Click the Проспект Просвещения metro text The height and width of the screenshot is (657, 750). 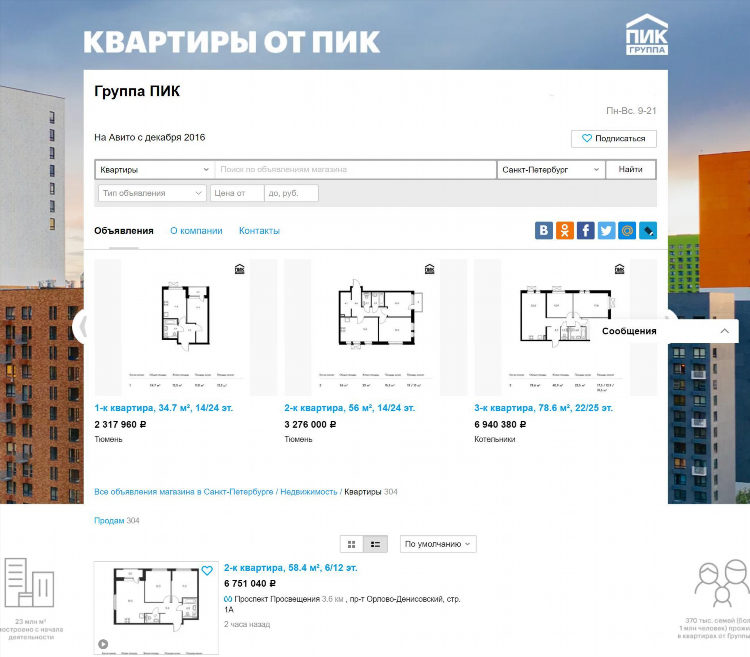click(277, 599)
